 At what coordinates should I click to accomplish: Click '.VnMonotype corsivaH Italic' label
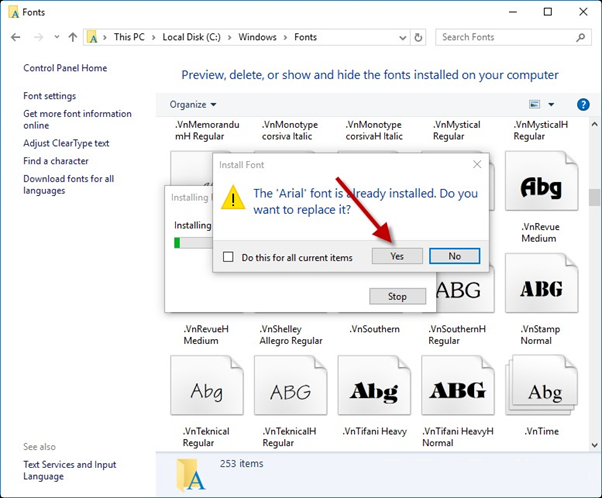tap(374, 131)
